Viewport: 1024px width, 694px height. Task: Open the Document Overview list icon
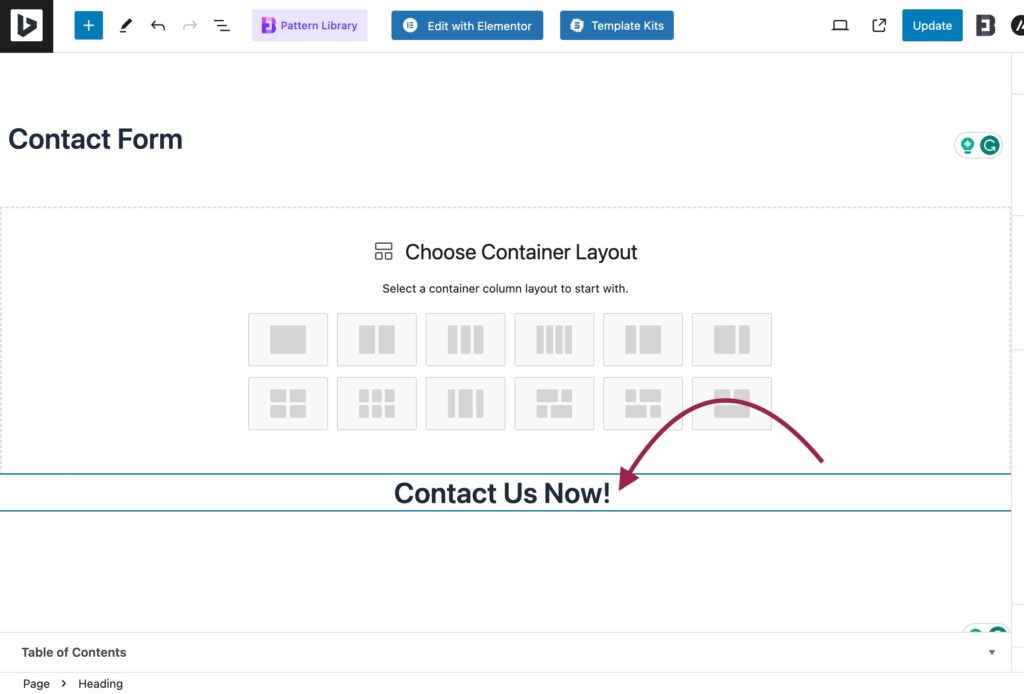point(222,25)
